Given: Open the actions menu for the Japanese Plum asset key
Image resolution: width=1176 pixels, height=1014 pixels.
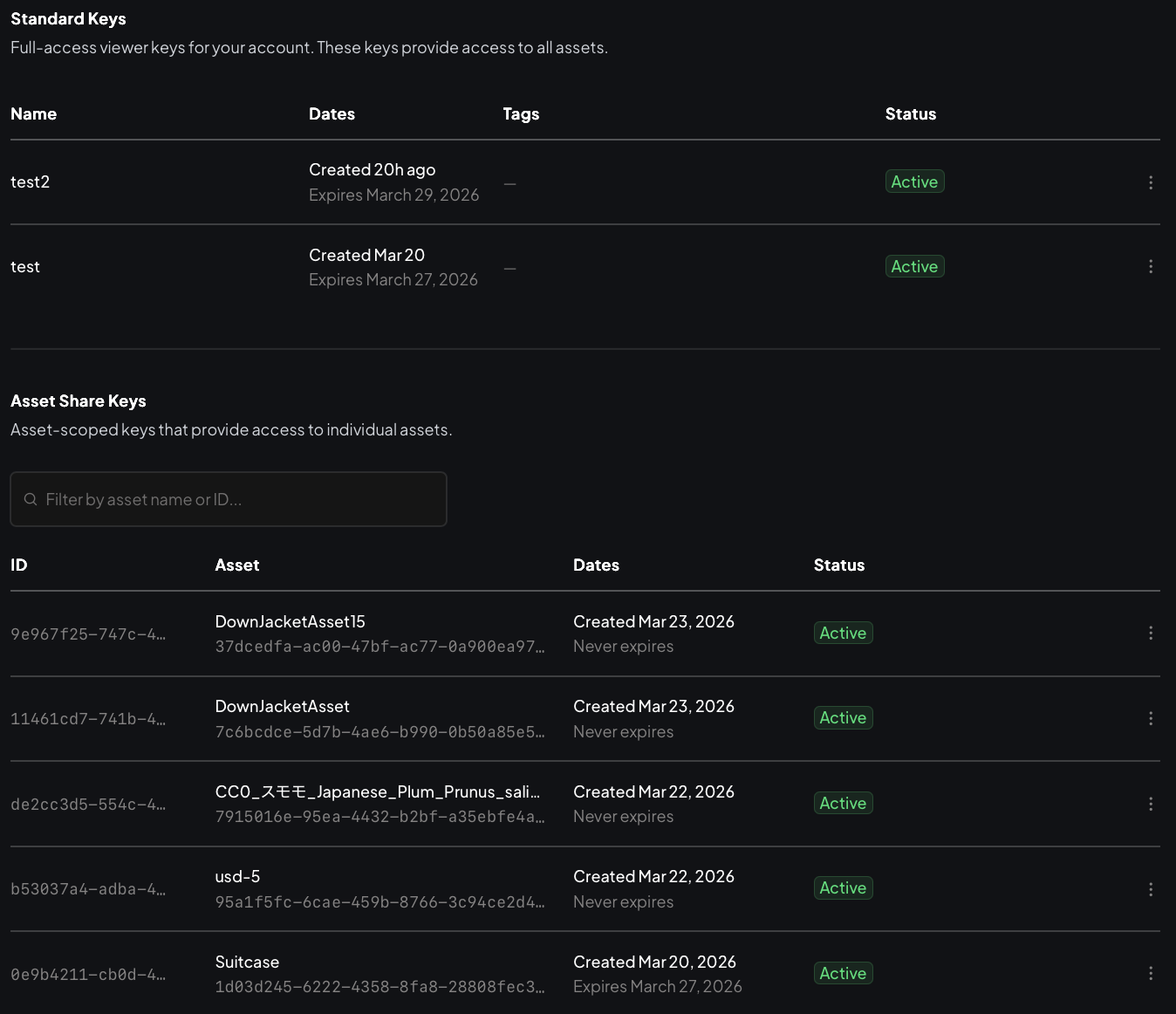Looking at the screenshot, I should 1151,803.
